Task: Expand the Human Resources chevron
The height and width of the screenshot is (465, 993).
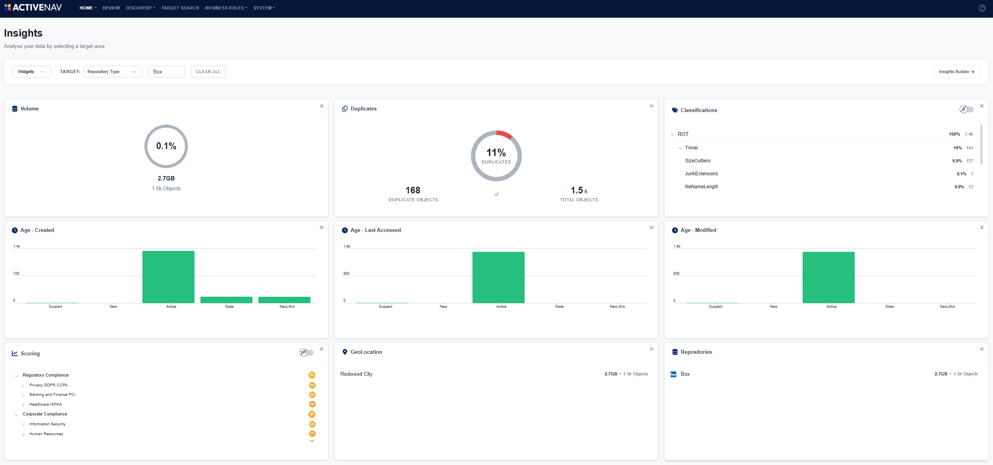Action: (23, 434)
